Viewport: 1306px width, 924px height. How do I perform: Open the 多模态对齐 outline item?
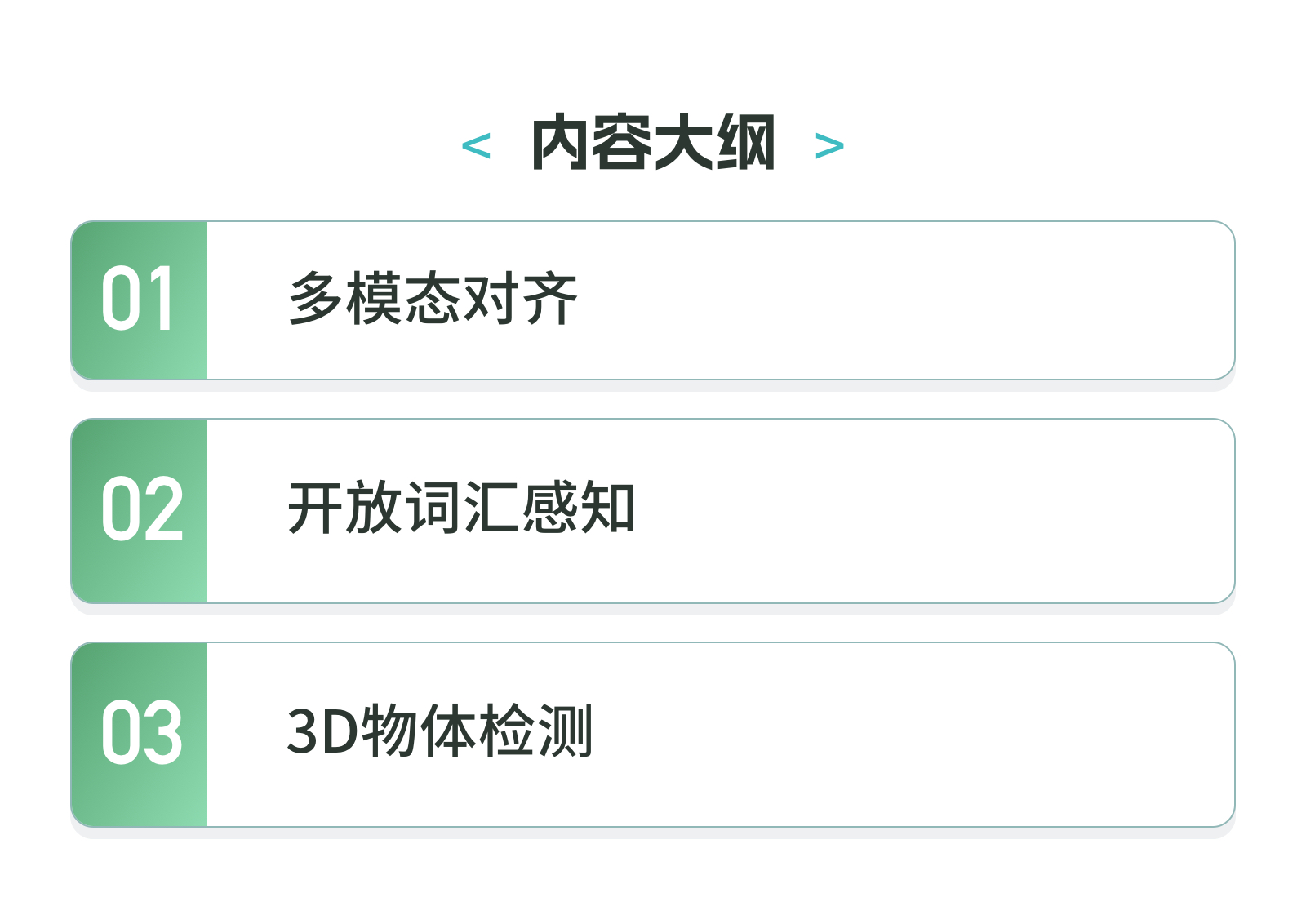point(433,299)
